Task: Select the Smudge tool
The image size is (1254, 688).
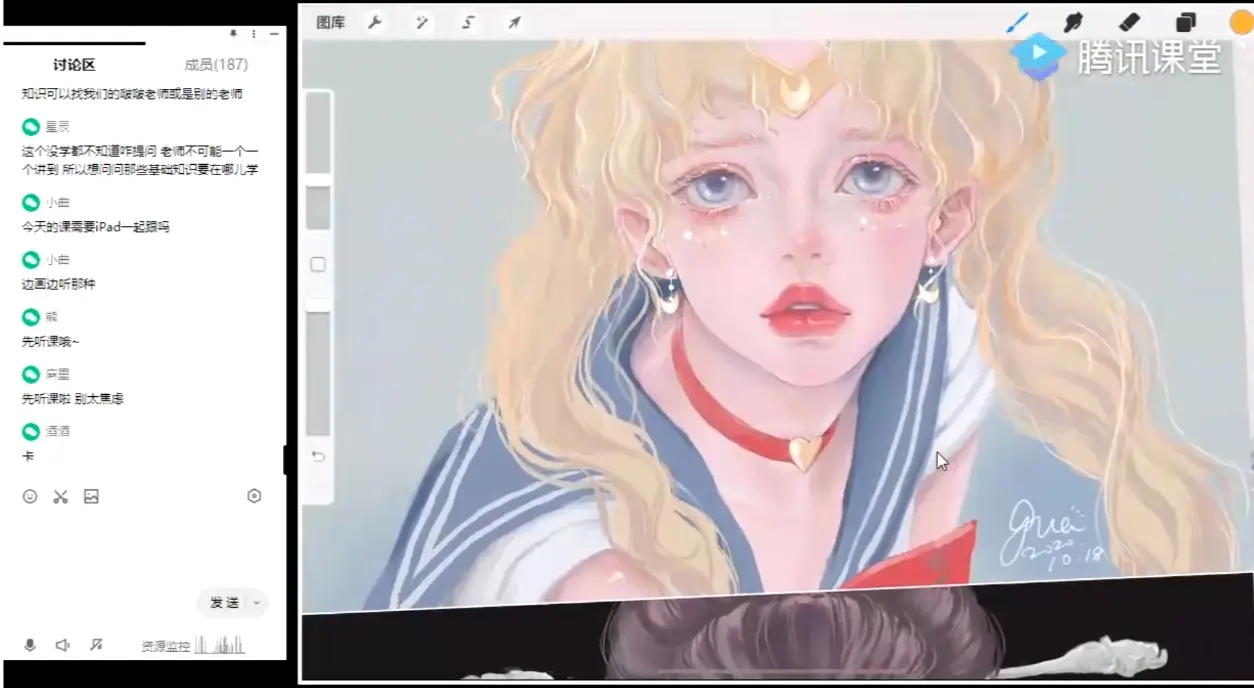Action: (x=1070, y=21)
